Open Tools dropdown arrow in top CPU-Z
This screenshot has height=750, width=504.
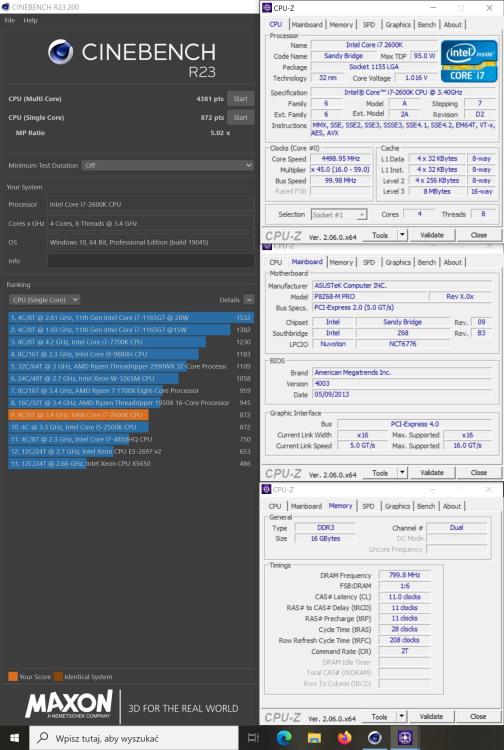(402, 235)
